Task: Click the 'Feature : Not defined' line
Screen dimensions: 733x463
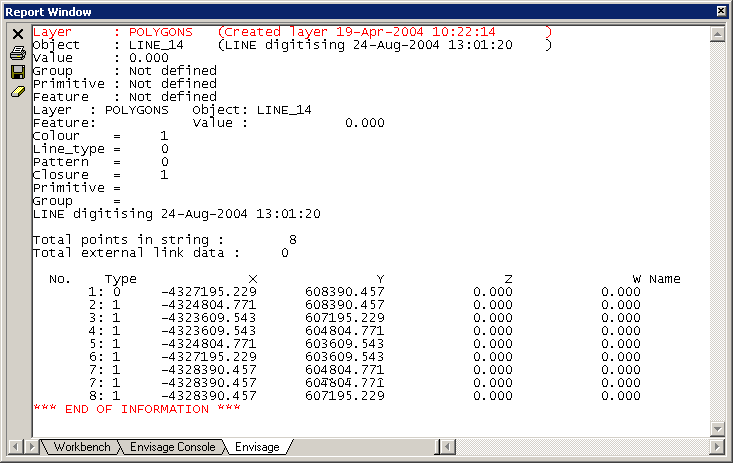Action: click(x=125, y=97)
